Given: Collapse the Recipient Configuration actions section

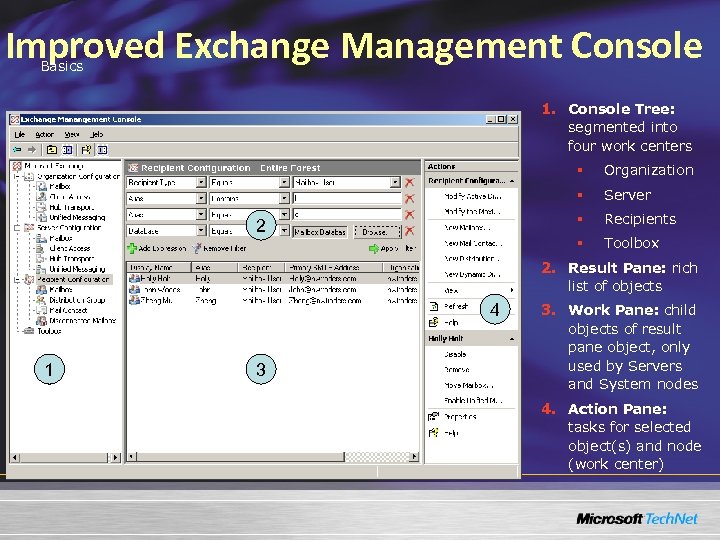Looking at the screenshot, I should (x=512, y=181).
